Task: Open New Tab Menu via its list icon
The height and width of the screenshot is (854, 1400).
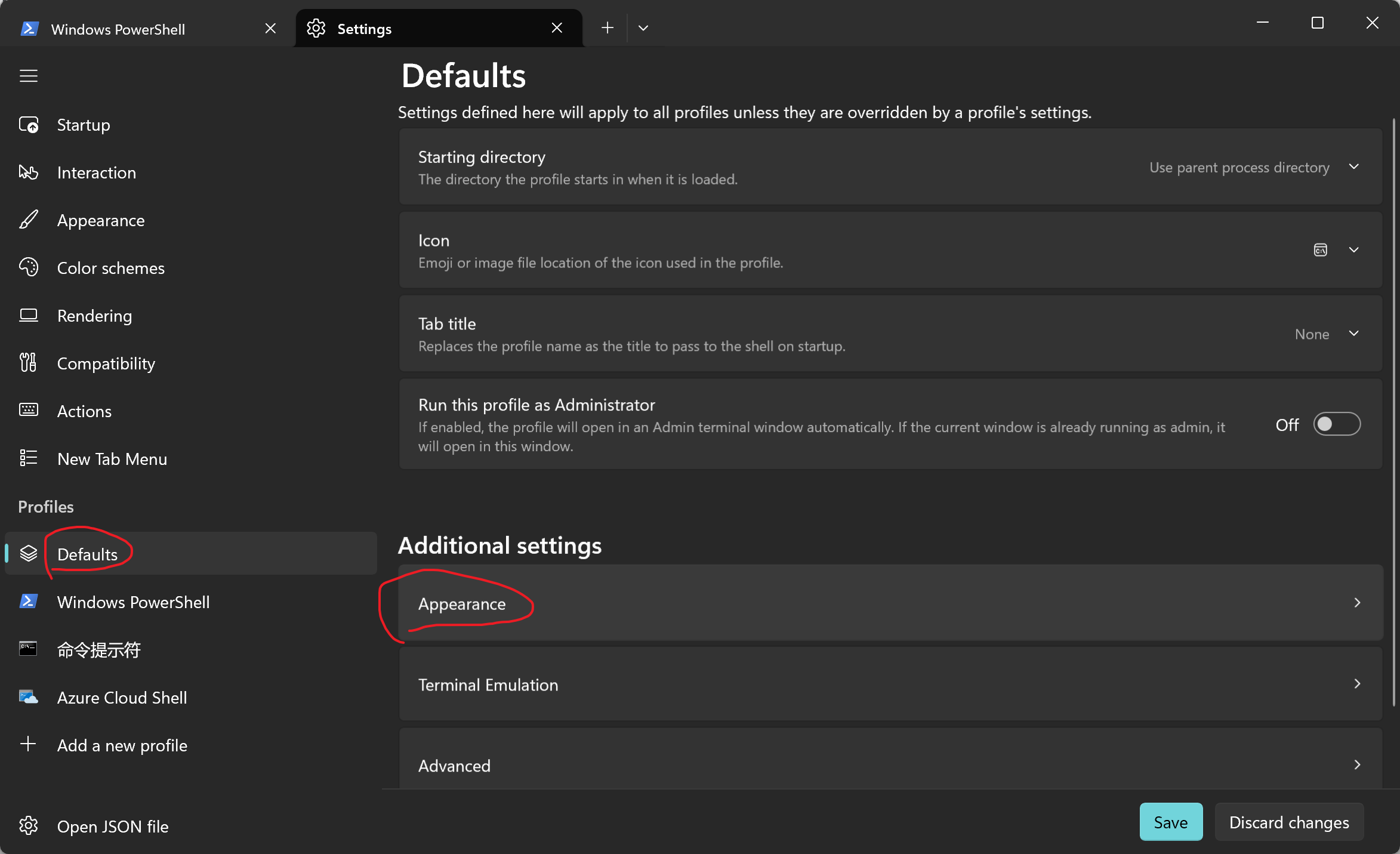Action: tap(28, 458)
